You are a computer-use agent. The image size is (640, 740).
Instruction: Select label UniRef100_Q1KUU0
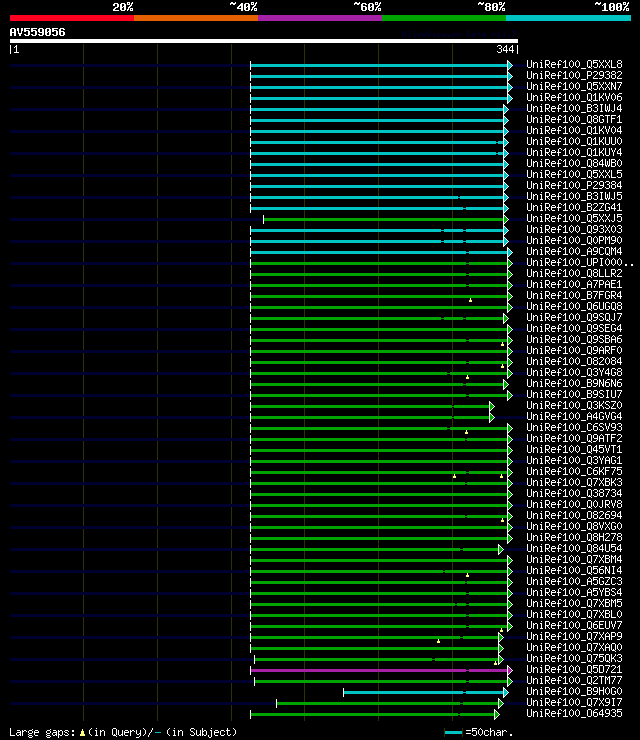click(x=574, y=141)
